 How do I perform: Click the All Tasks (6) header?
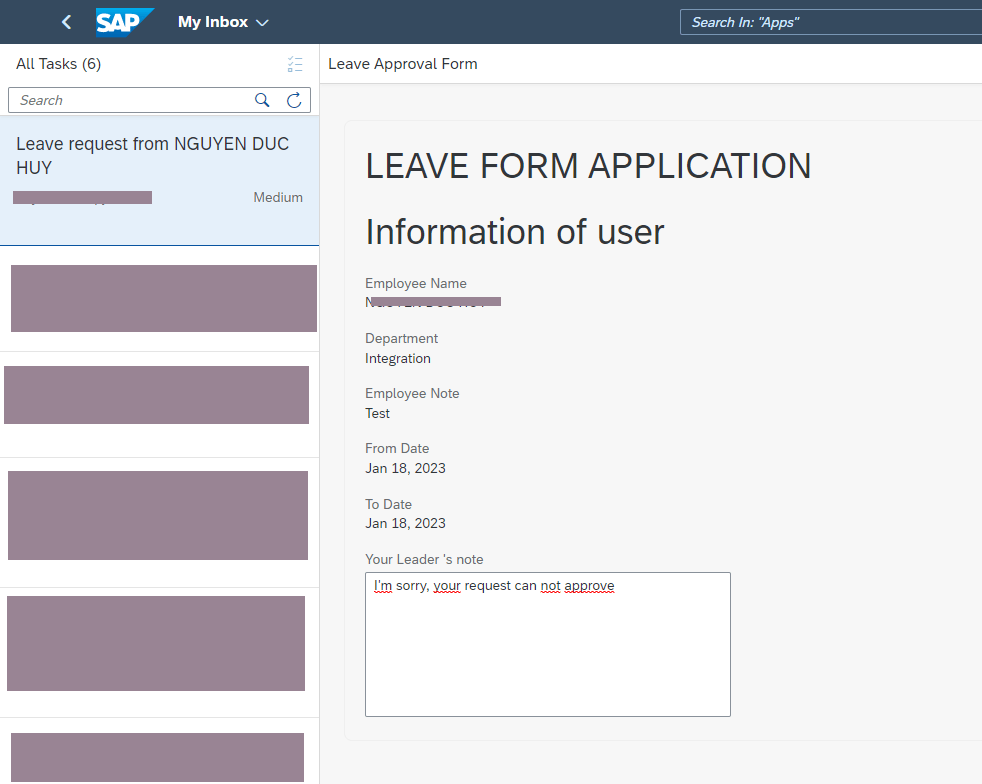[58, 64]
